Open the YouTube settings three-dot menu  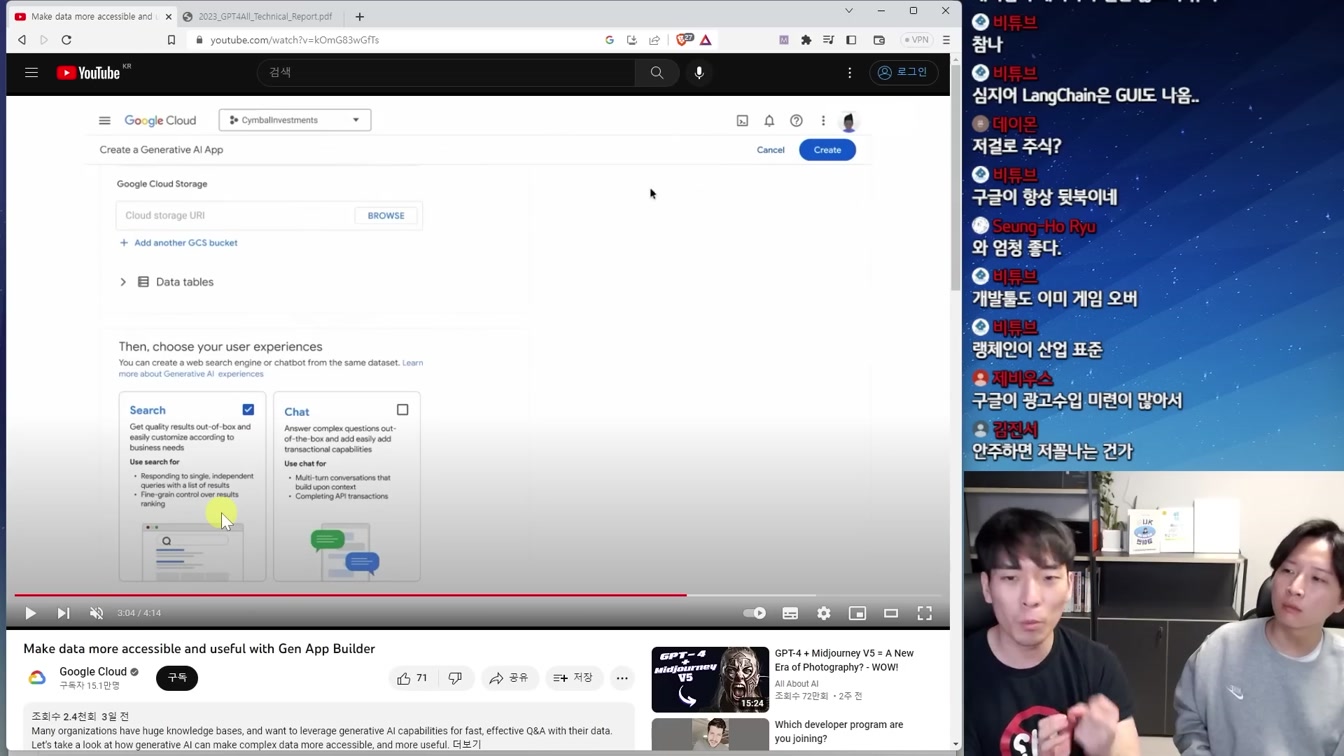pyautogui.click(x=850, y=72)
